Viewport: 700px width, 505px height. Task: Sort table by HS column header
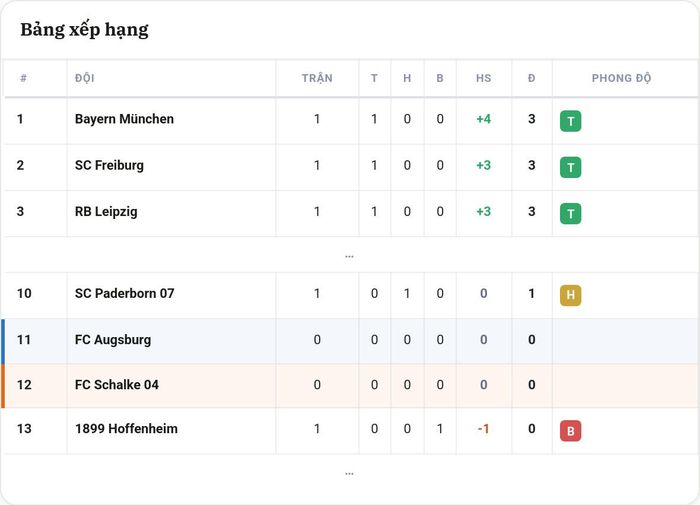click(483, 78)
